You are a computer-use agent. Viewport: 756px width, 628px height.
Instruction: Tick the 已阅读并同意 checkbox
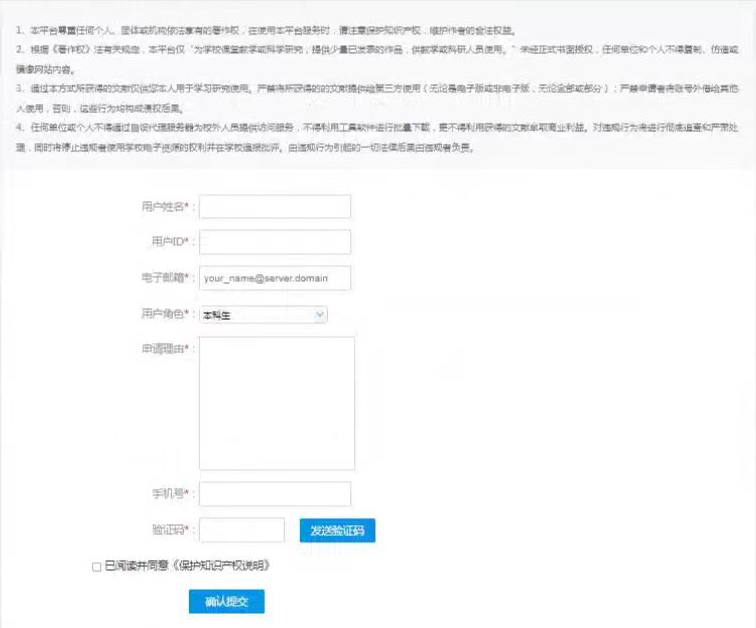[x=96, y=566]
